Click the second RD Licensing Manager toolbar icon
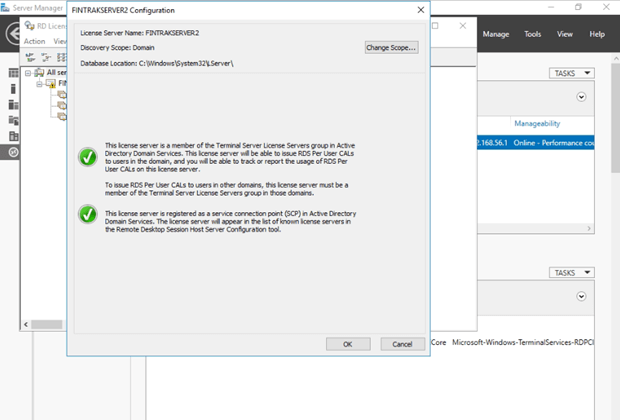Image resolution: width=620 pixels, height=420 pixels. [46, 58]
